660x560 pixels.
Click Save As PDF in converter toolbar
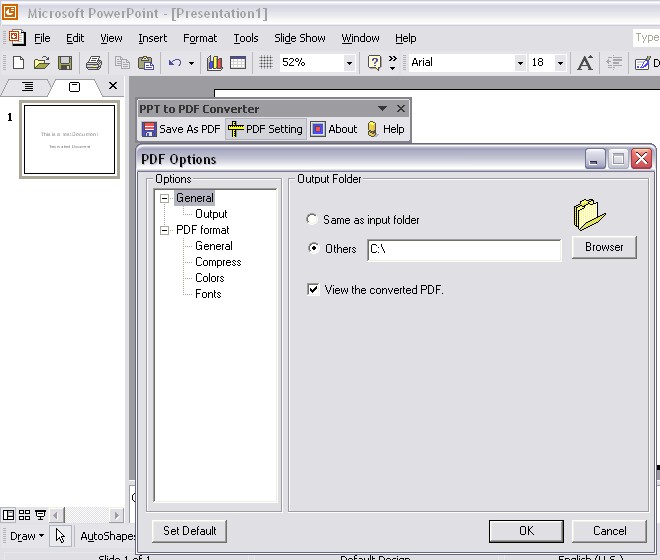181,129
